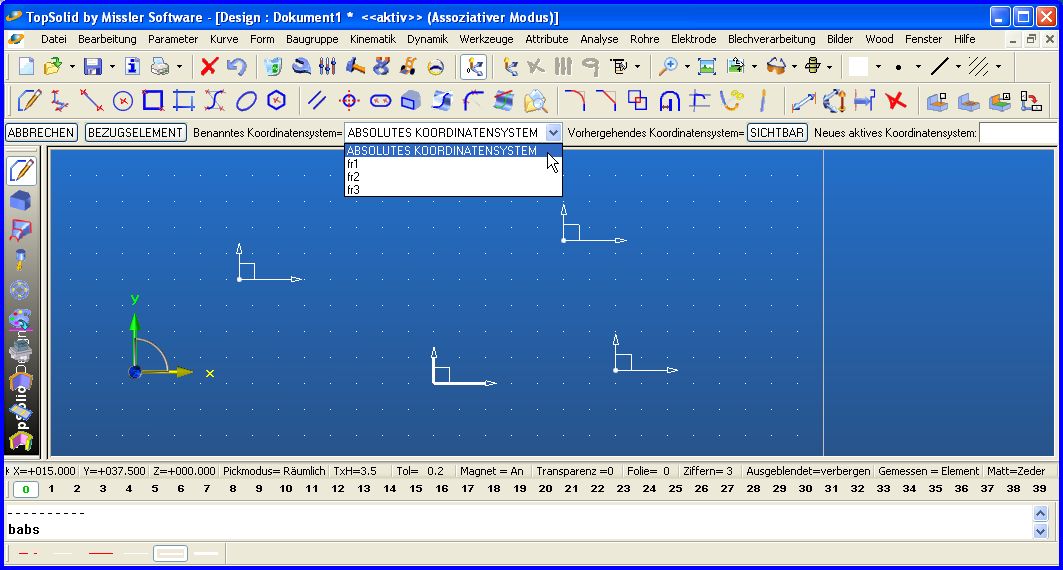Click the color palette icon in left sidebar

click(x=20, y=319)
